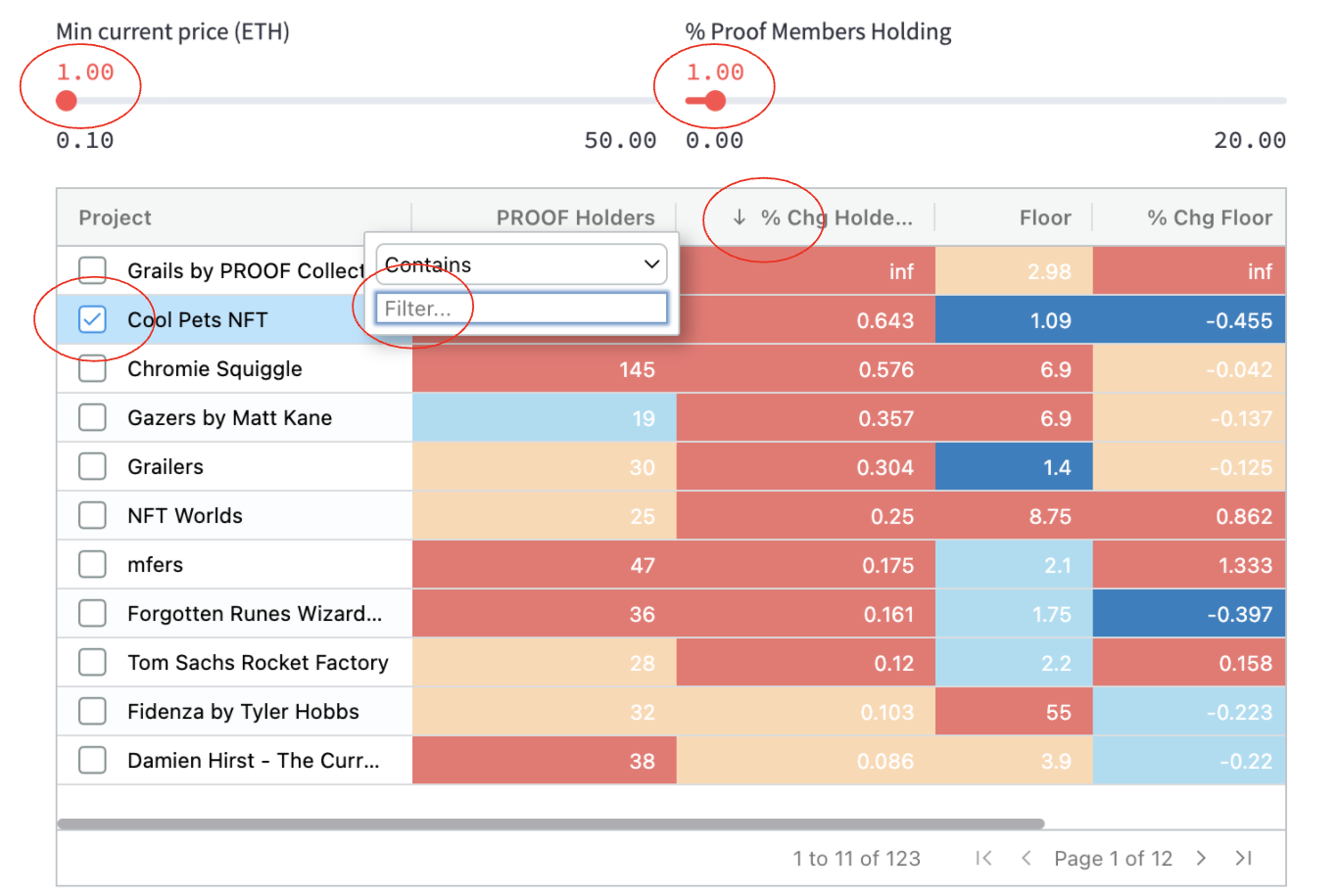Open the Contains filter type dropdown

tap(521, 264)
